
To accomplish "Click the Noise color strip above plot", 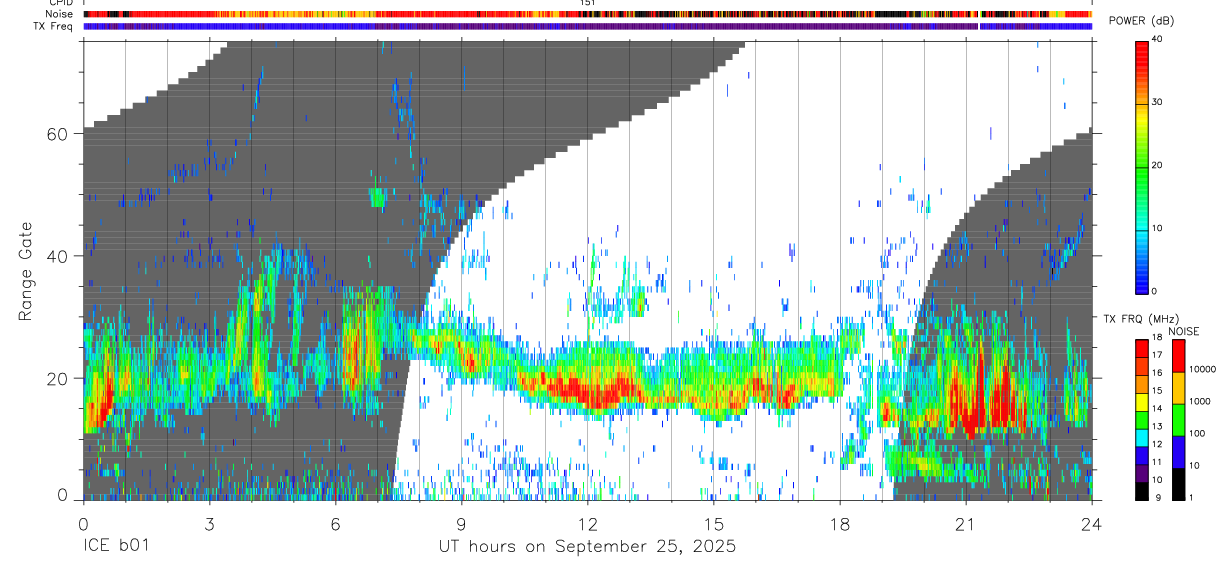I will (x=587, y=14).
